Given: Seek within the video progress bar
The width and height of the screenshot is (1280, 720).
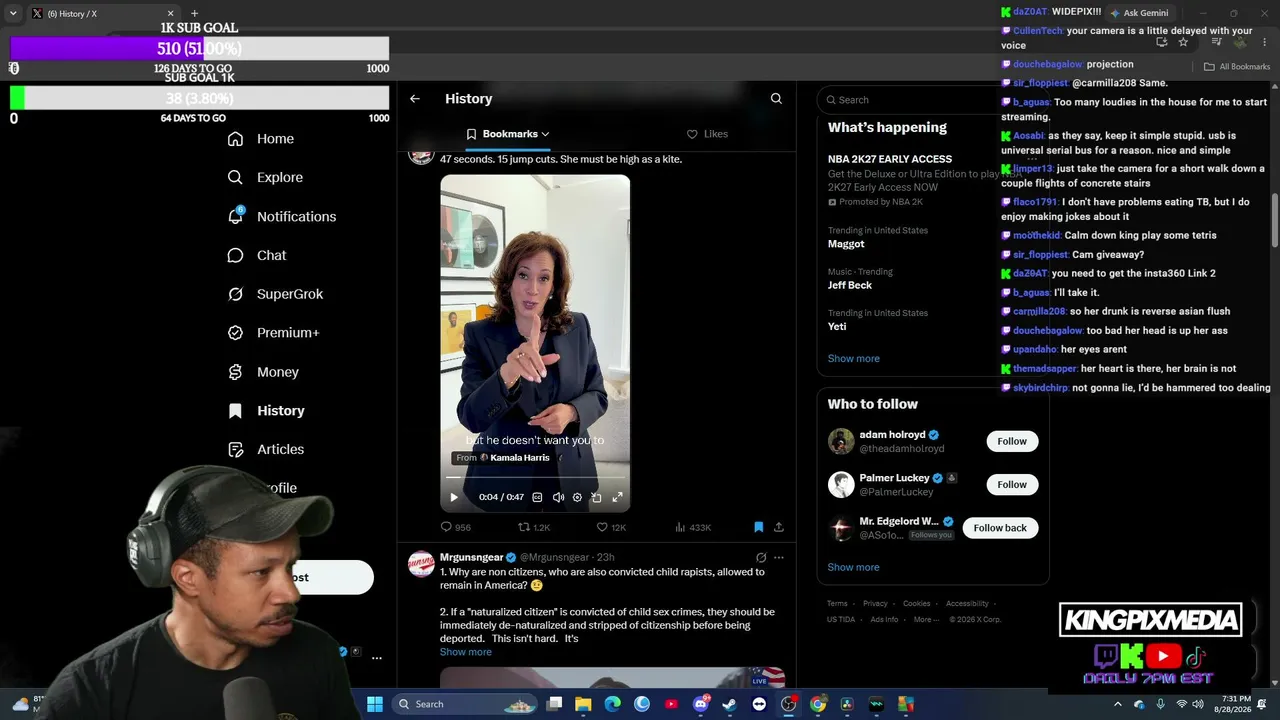Looking at the screenshot, I should [535, 478].
